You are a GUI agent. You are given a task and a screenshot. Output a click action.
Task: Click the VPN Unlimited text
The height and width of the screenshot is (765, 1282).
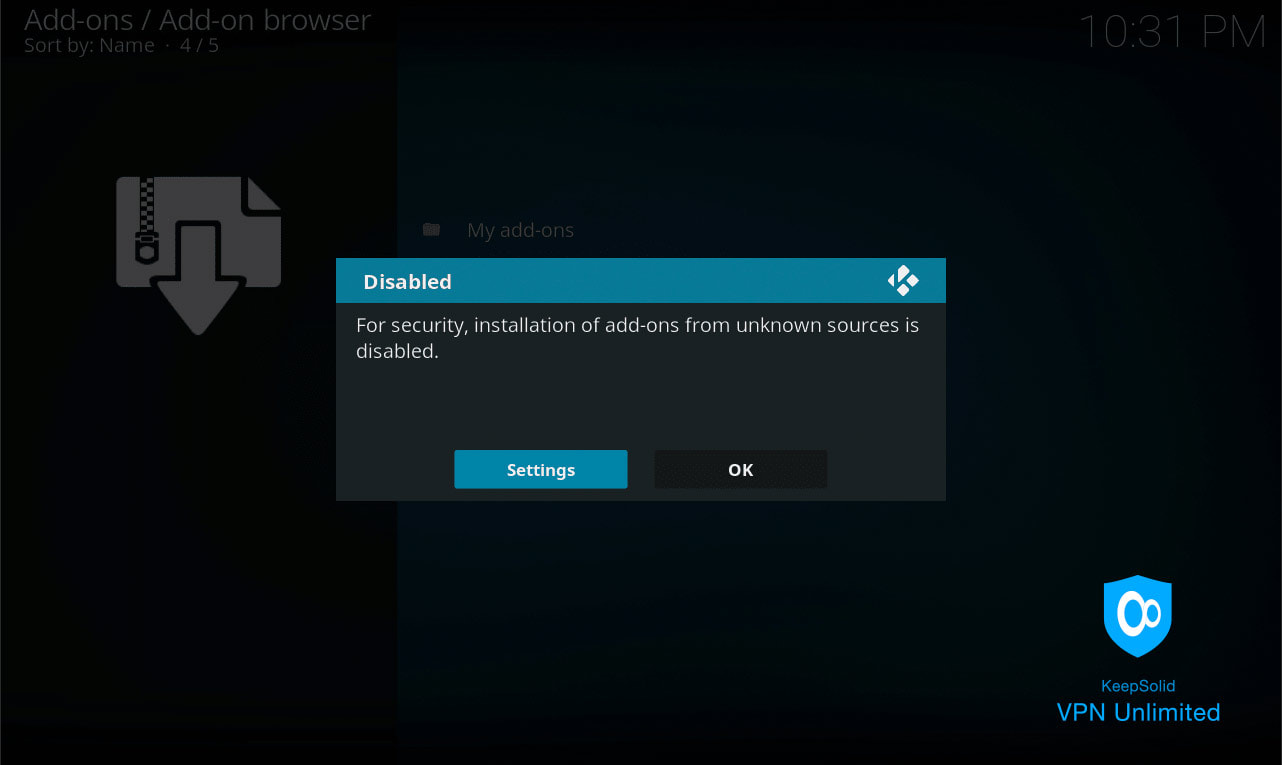click(1138, 712)
